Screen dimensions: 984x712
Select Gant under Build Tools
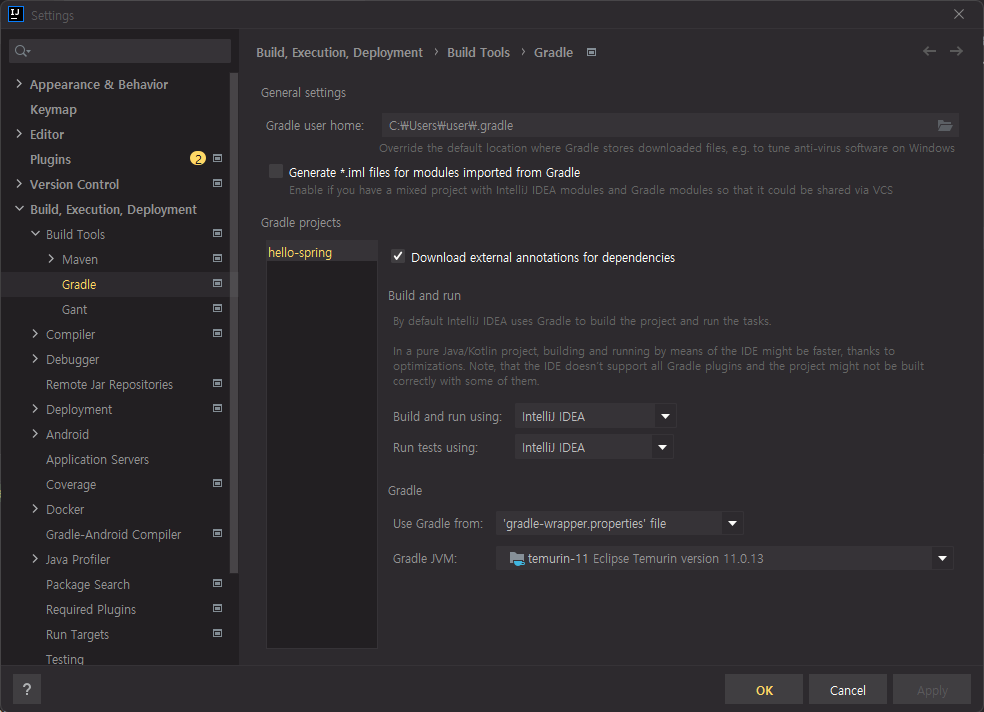pos(74,309)
